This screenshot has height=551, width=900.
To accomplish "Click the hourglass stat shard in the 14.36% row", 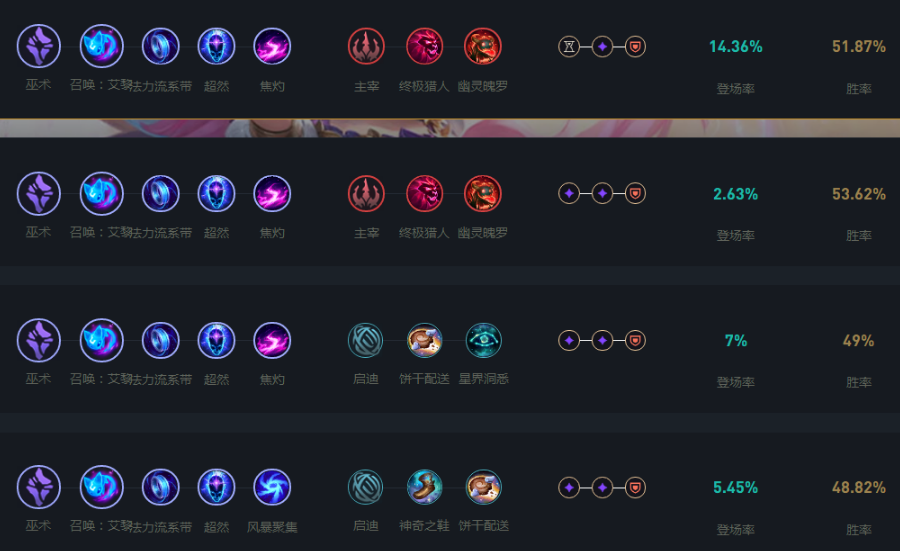I will [x=569, y=46].
